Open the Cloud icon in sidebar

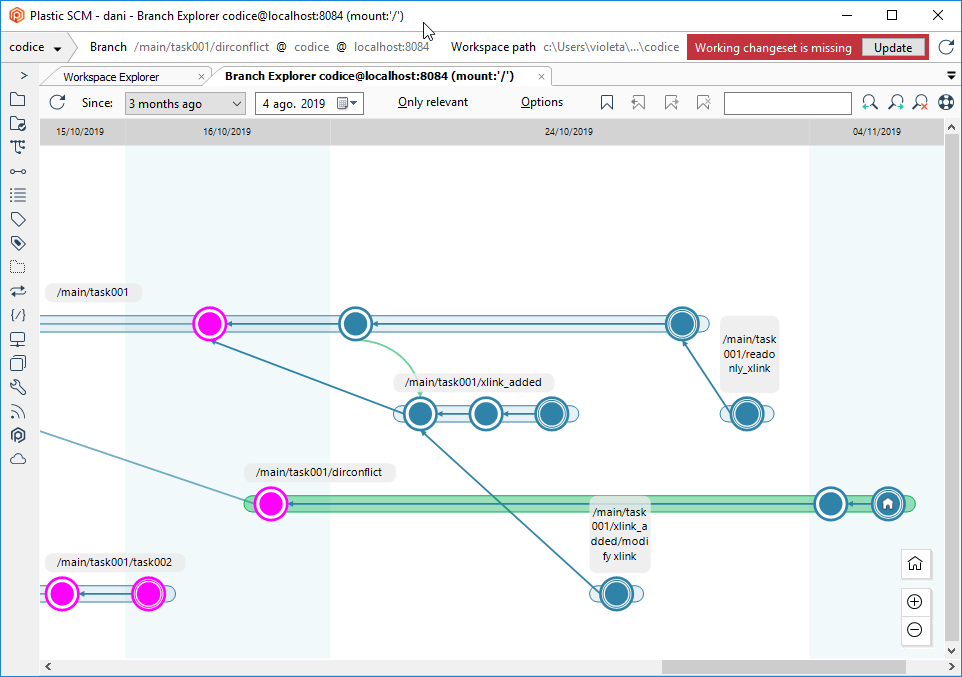tap(18, 459)
